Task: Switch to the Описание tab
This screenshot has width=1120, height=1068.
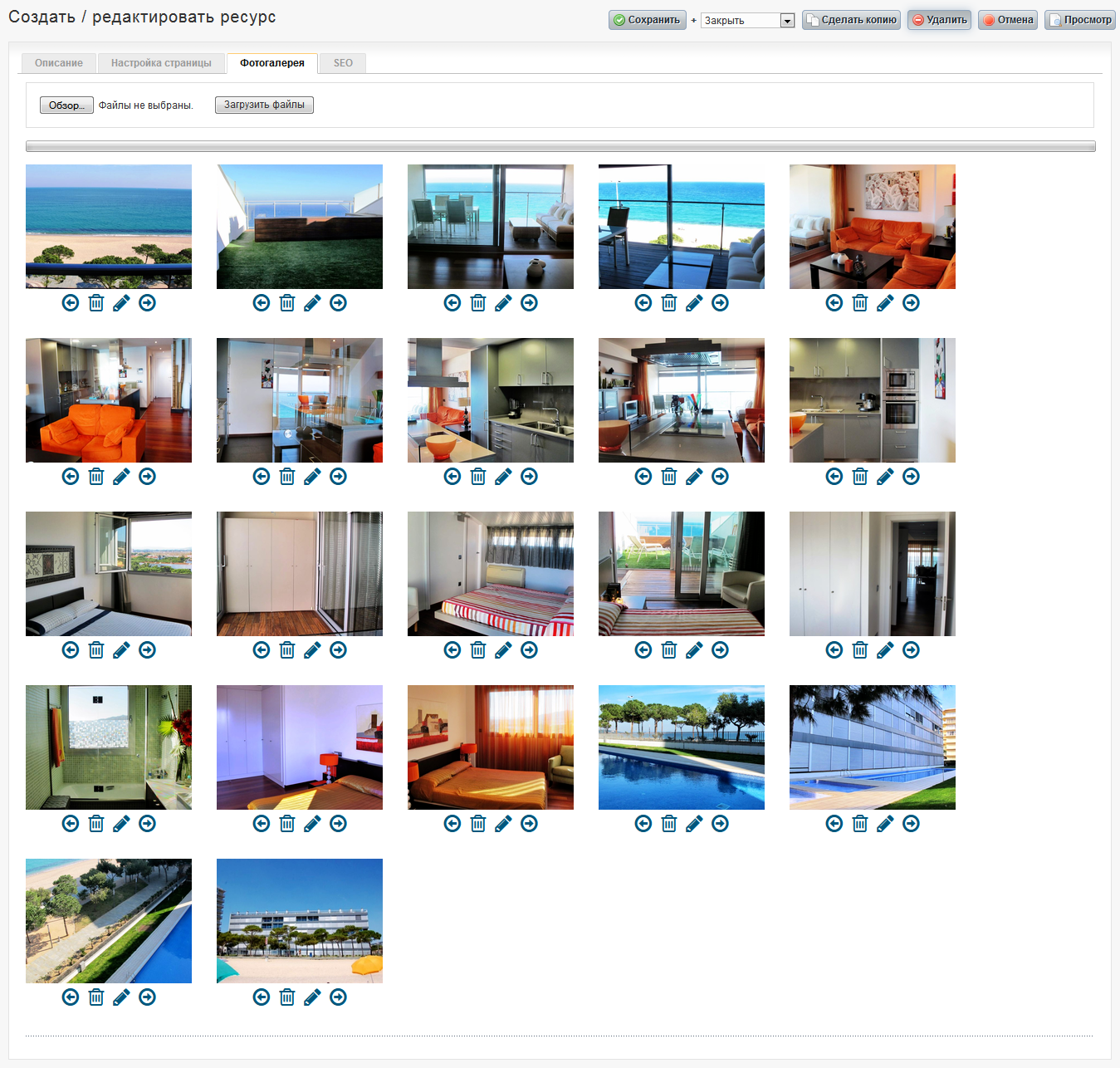Action: pyautogui.click(x=59, y=63)
